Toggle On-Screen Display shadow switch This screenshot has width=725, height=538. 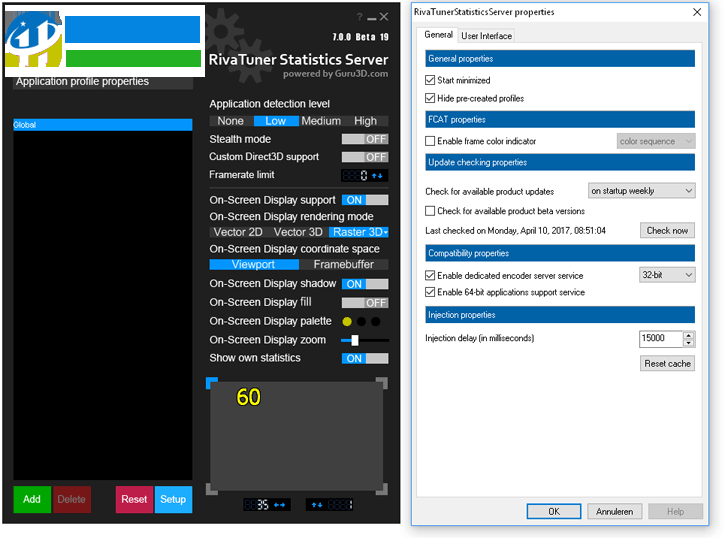tap(365, 284)
